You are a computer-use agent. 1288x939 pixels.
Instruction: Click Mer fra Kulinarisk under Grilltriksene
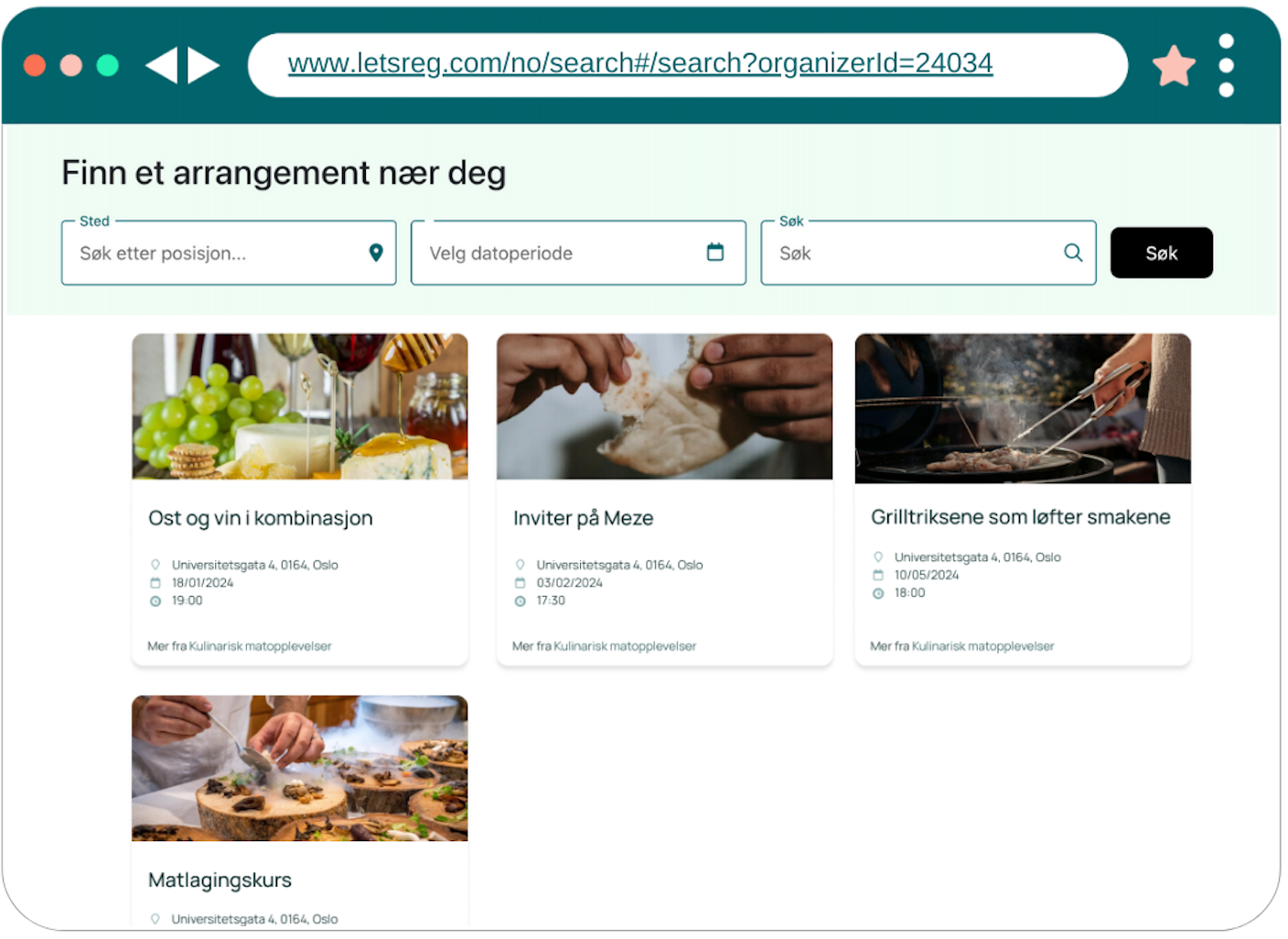pyautogui.click(x=962, y=646)
